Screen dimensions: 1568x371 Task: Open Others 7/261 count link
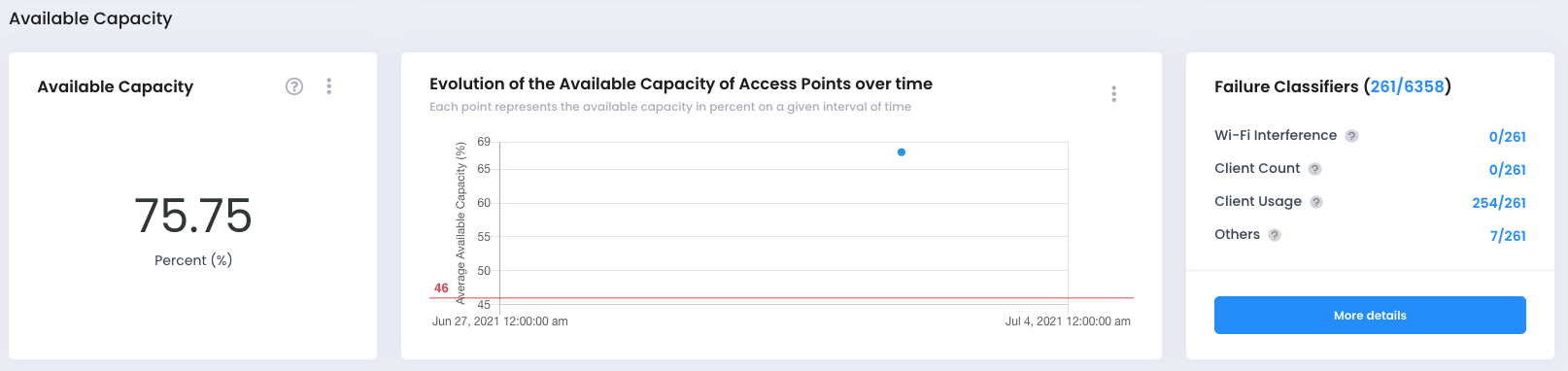coord(1508,236)
